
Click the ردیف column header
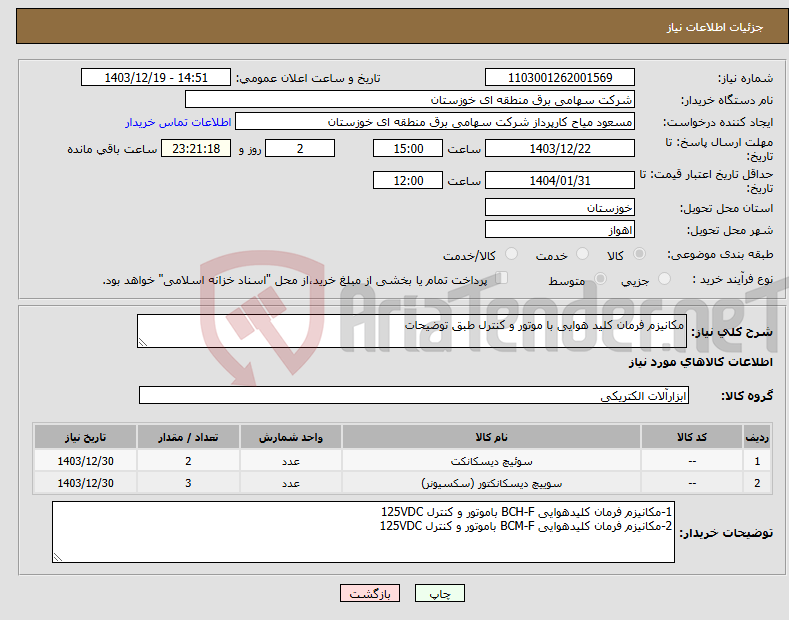click(x=757, y=437)
